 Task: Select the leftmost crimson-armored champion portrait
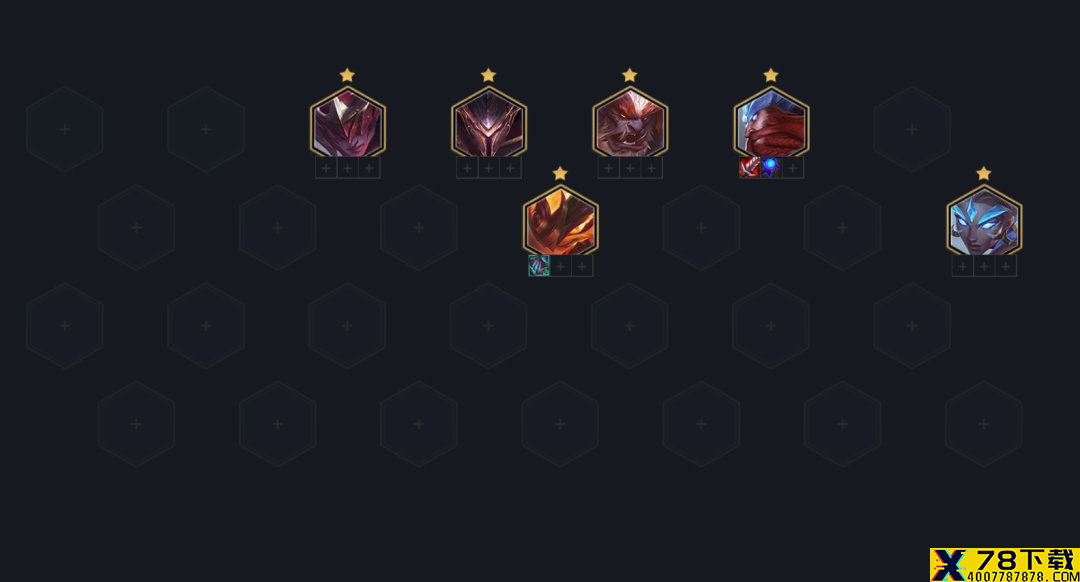tap(347, 124)
